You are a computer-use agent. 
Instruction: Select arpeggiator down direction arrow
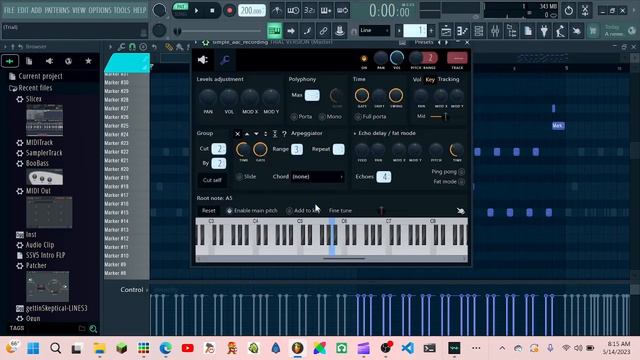[256, 133]
